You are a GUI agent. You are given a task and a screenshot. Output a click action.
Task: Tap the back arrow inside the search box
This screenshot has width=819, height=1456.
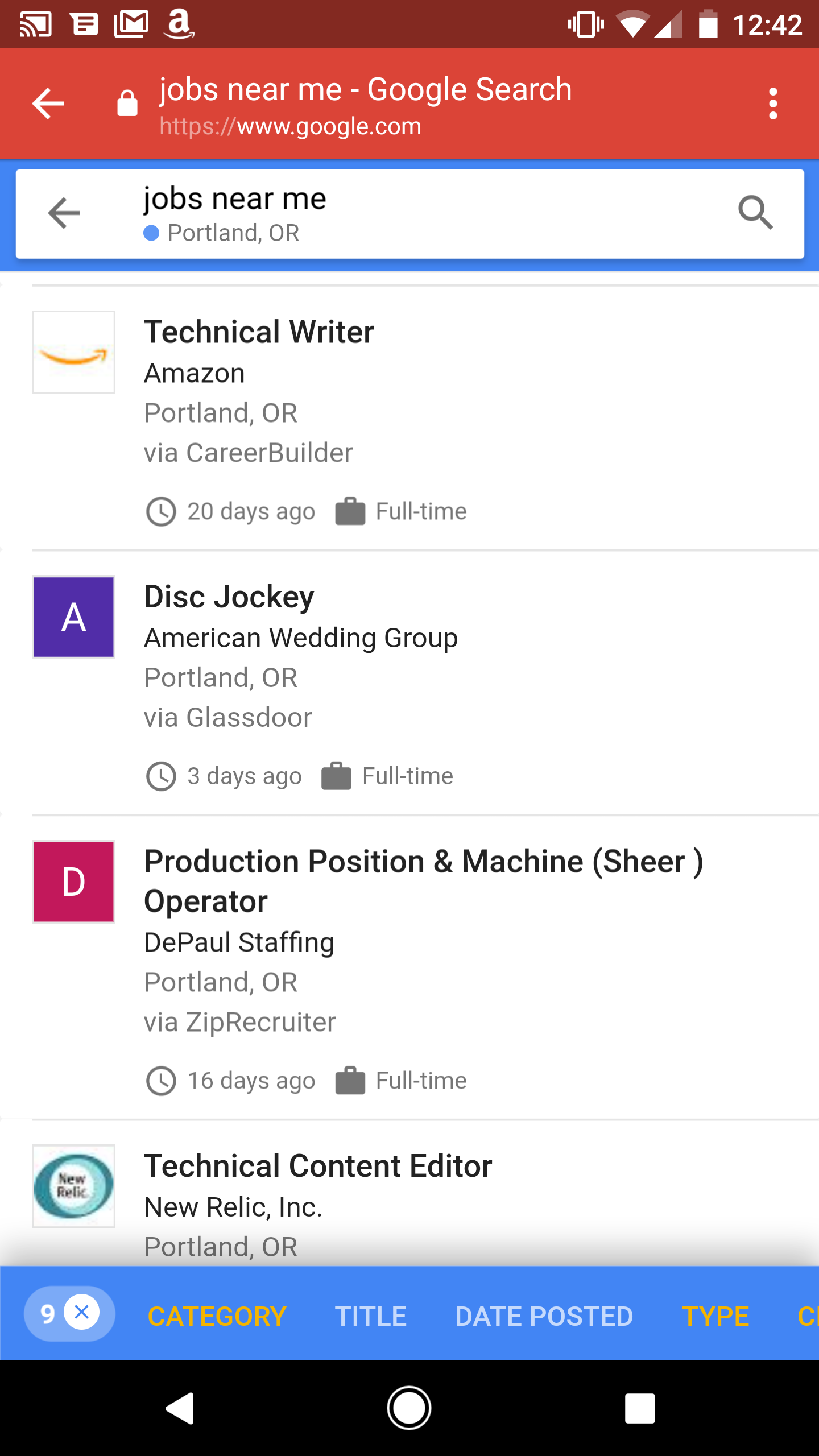click(x=64, y=213)
